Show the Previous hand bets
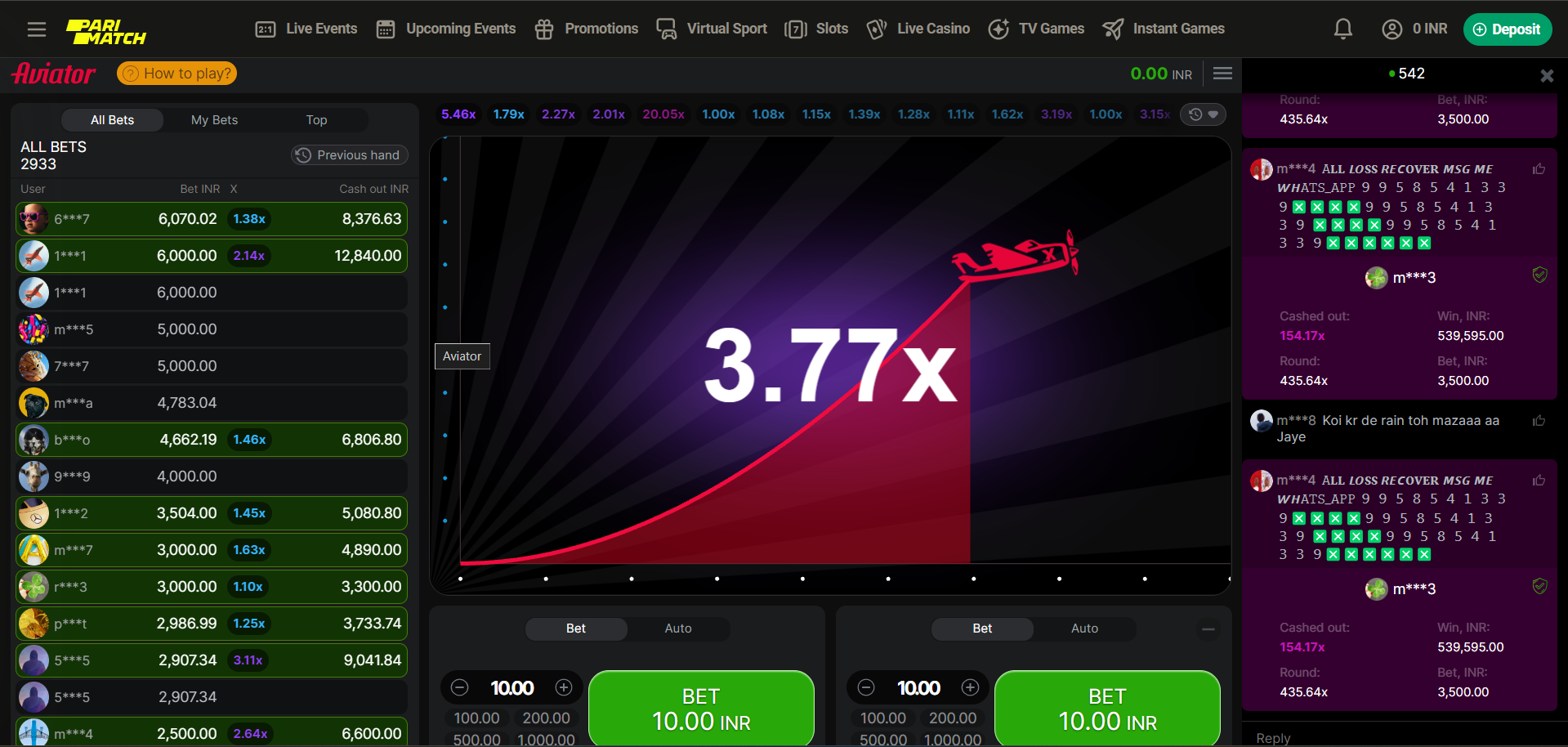The width and height of the screenshot is (1568, 747). click(349, 155)
